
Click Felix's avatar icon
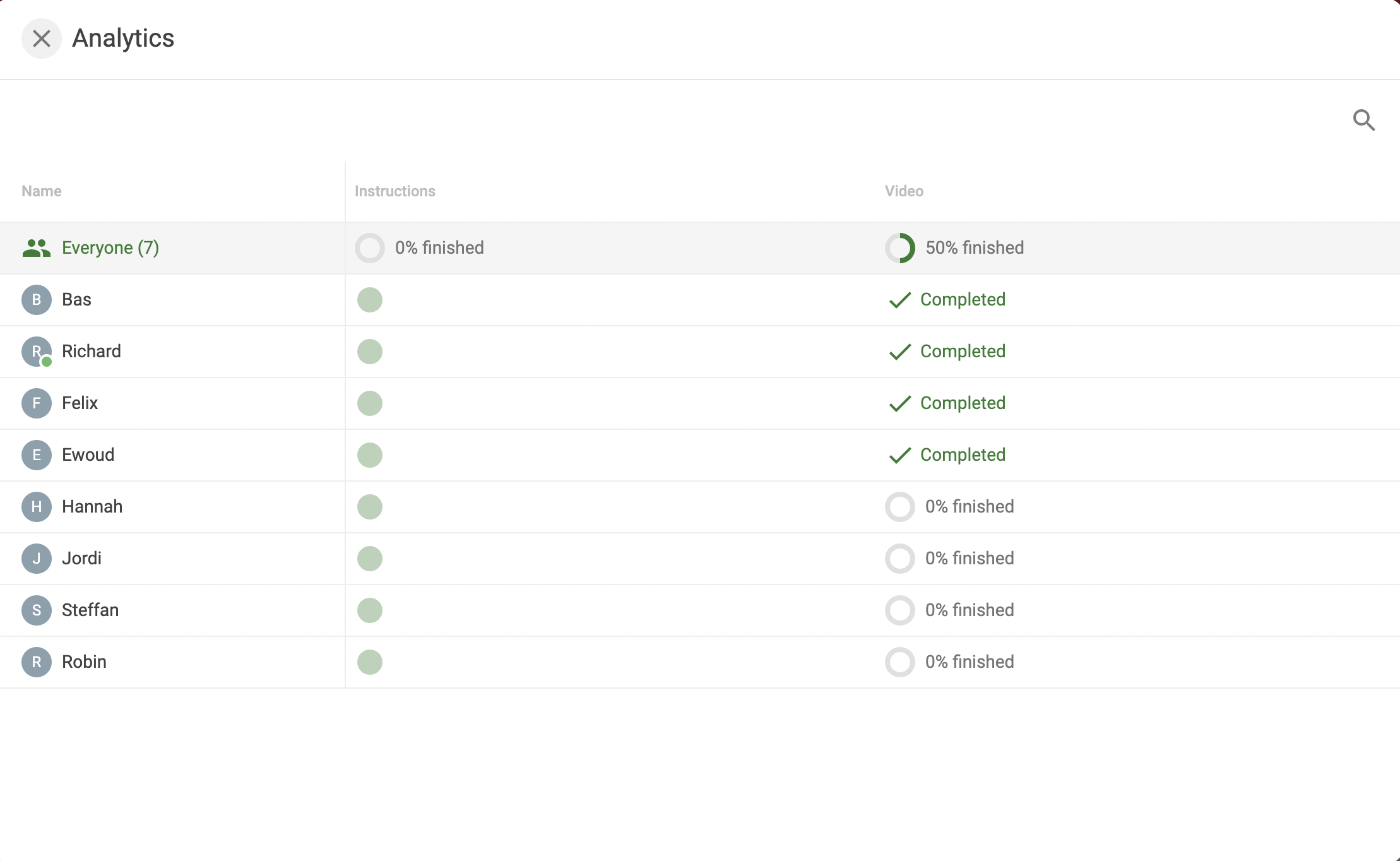[37, 403]
